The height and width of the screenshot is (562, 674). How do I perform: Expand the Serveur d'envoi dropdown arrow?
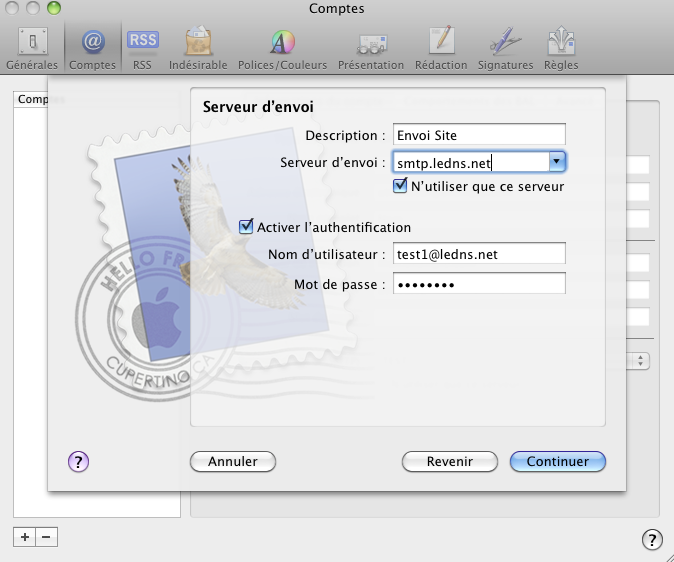[x=558, y=162]
